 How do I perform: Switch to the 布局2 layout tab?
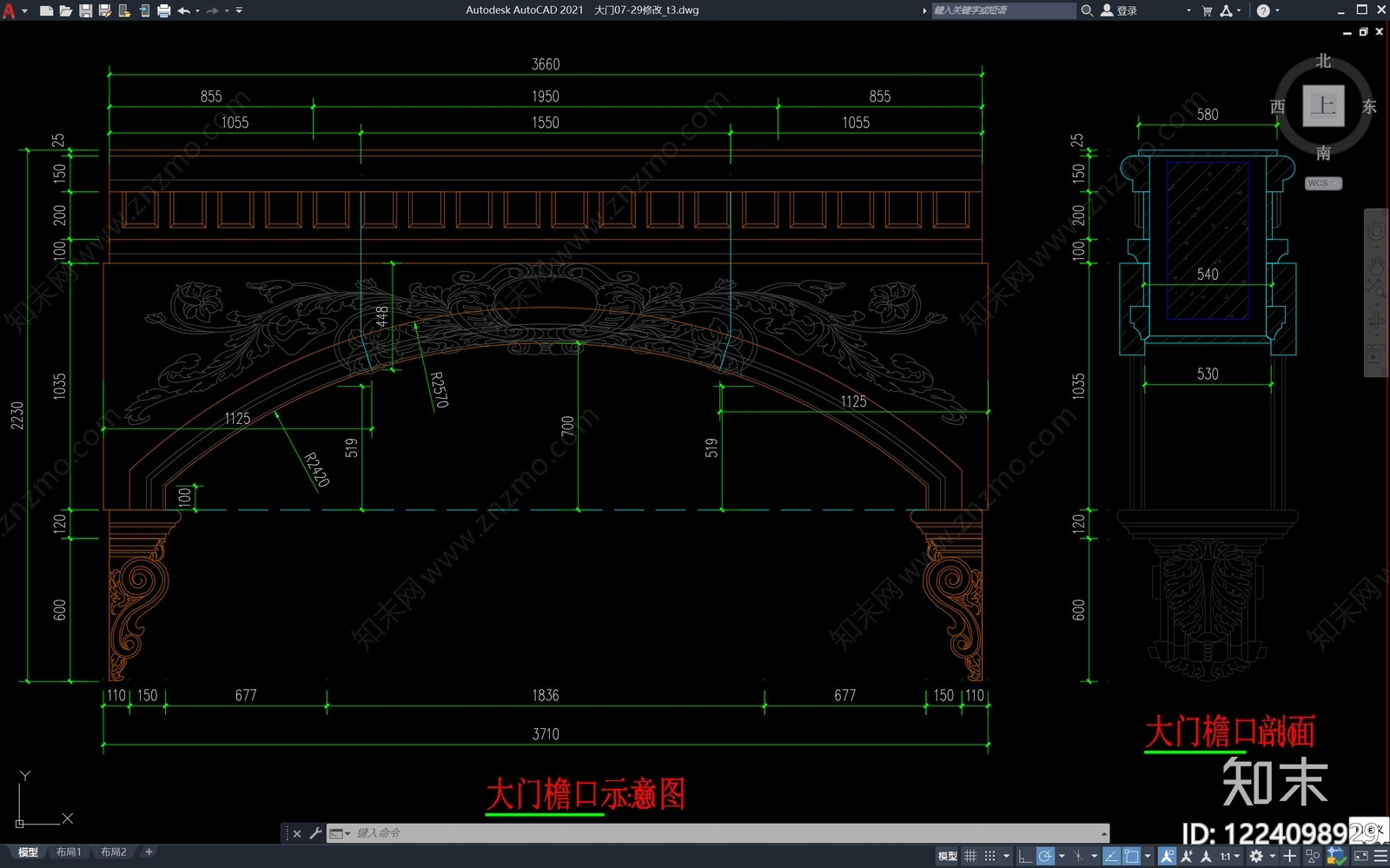click(113, 852)
